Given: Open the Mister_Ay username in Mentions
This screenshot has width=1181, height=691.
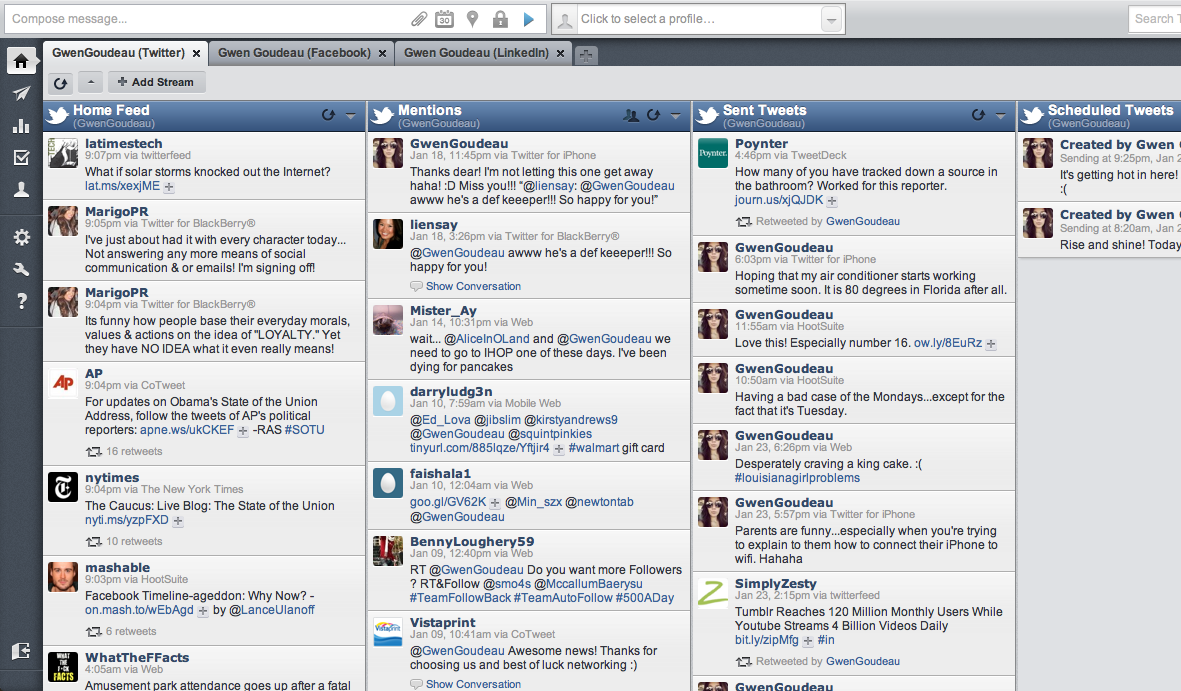Looking at the screenshot, I should [x=443, y=310].
